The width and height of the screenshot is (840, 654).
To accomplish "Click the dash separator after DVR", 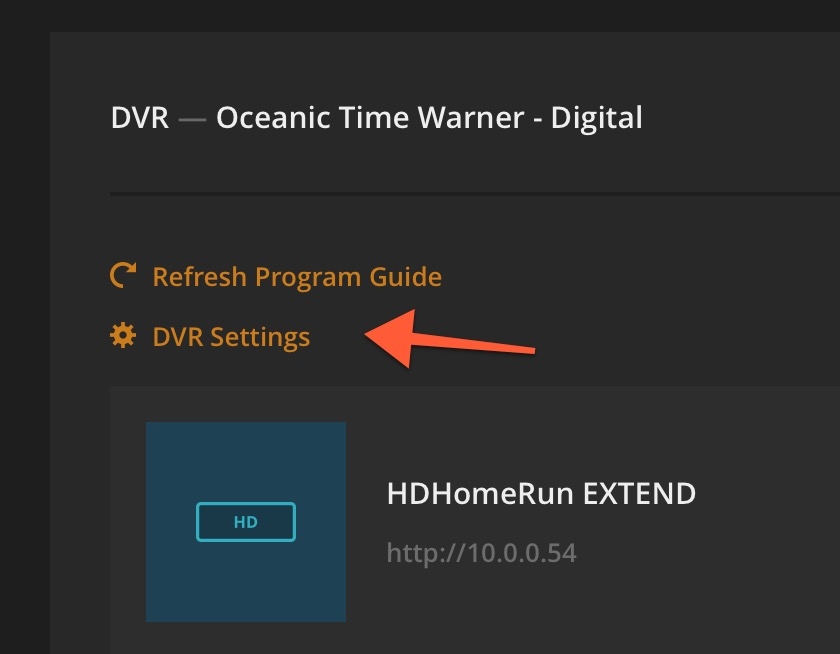I will (192, 120).
